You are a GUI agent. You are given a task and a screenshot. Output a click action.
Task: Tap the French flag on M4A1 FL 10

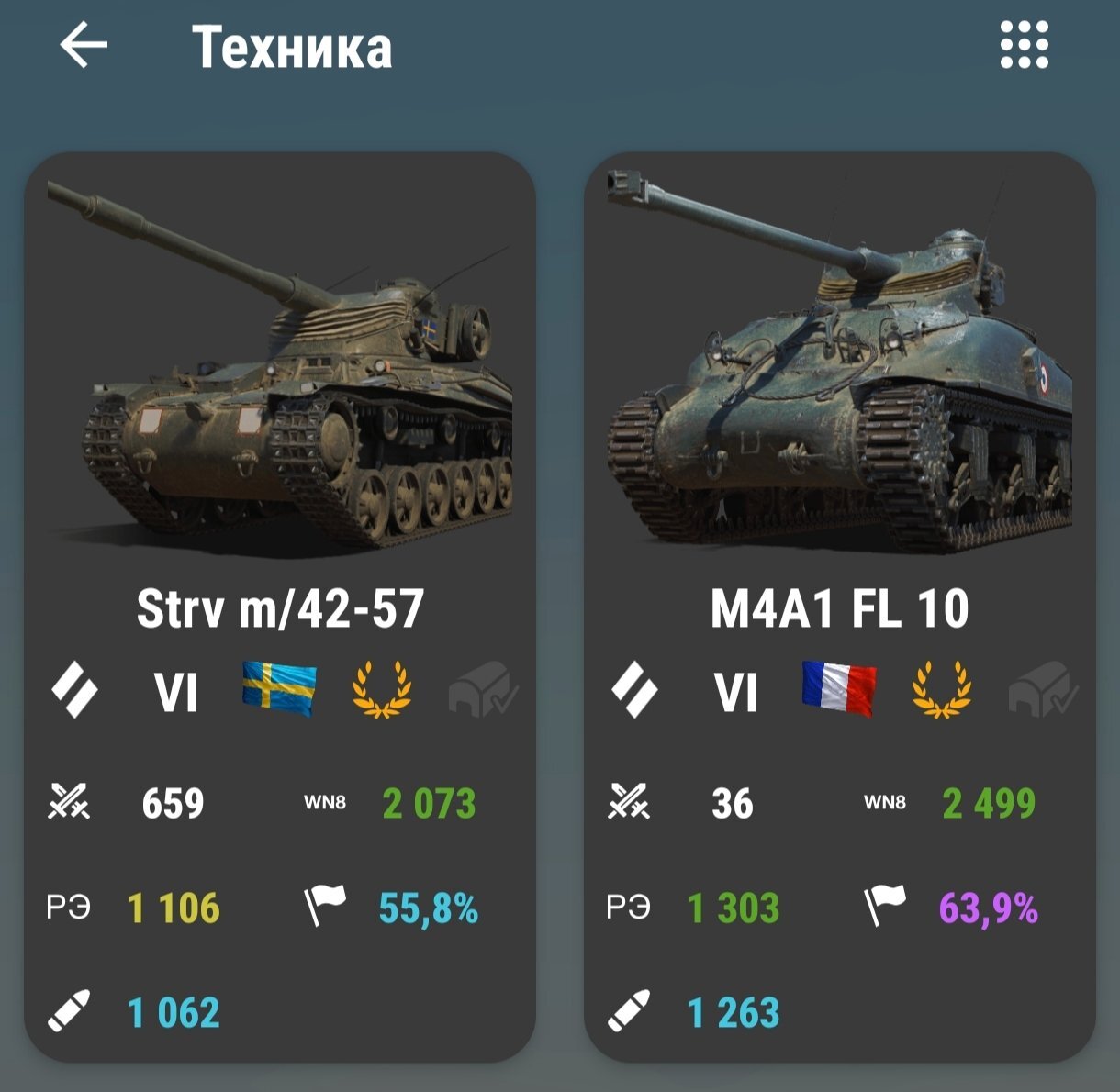coord(839,689)
